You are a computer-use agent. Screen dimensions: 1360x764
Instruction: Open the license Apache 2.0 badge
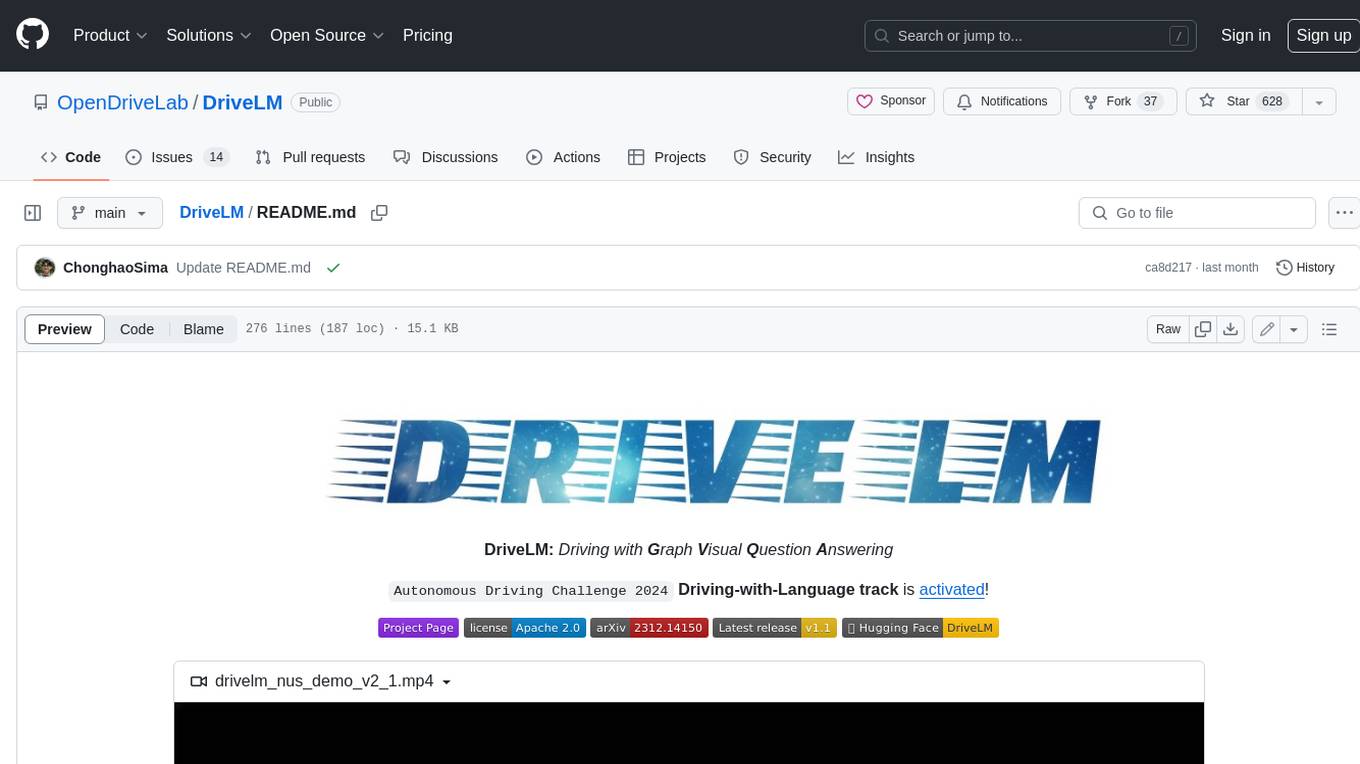(x=524, y=628)
